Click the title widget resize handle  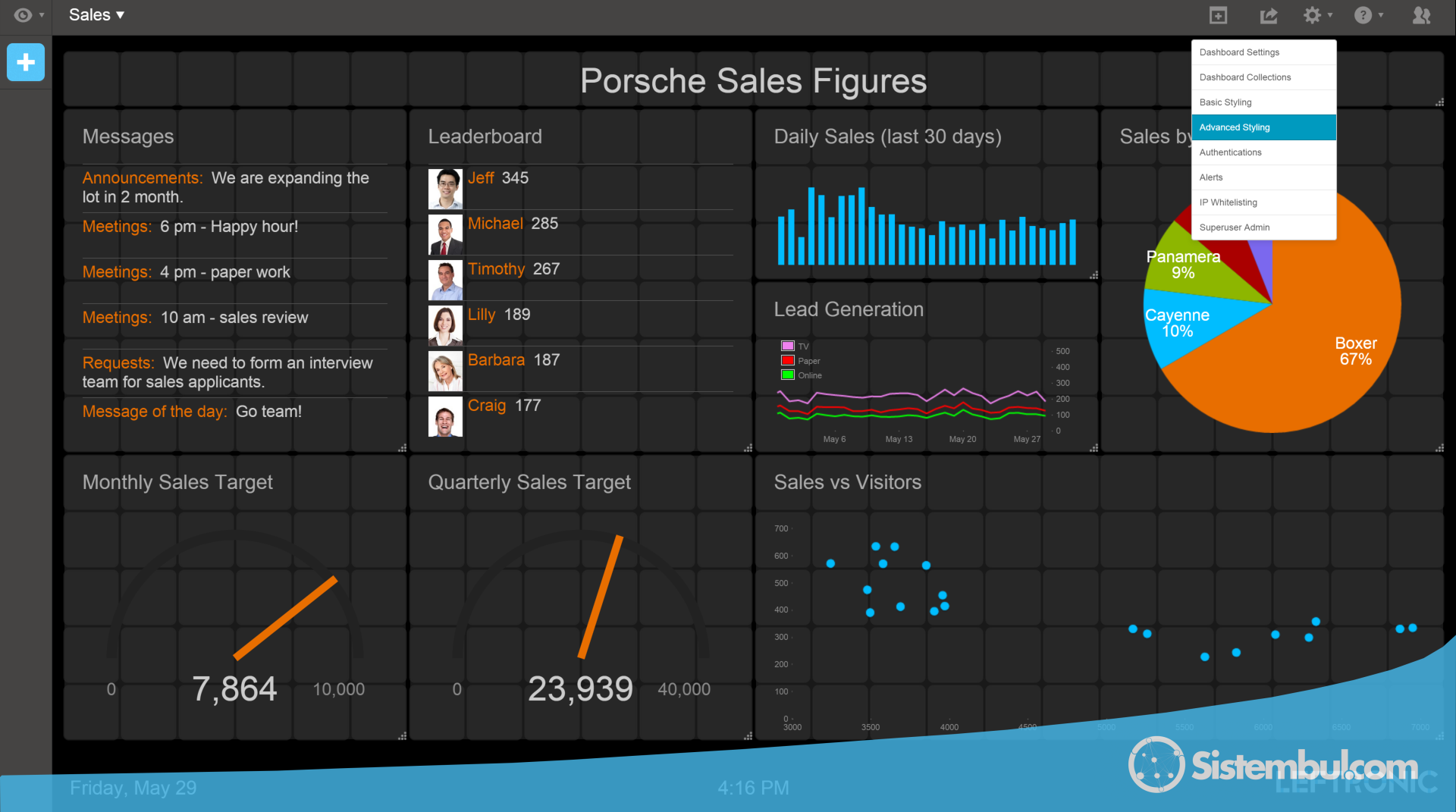[1440, 102]
